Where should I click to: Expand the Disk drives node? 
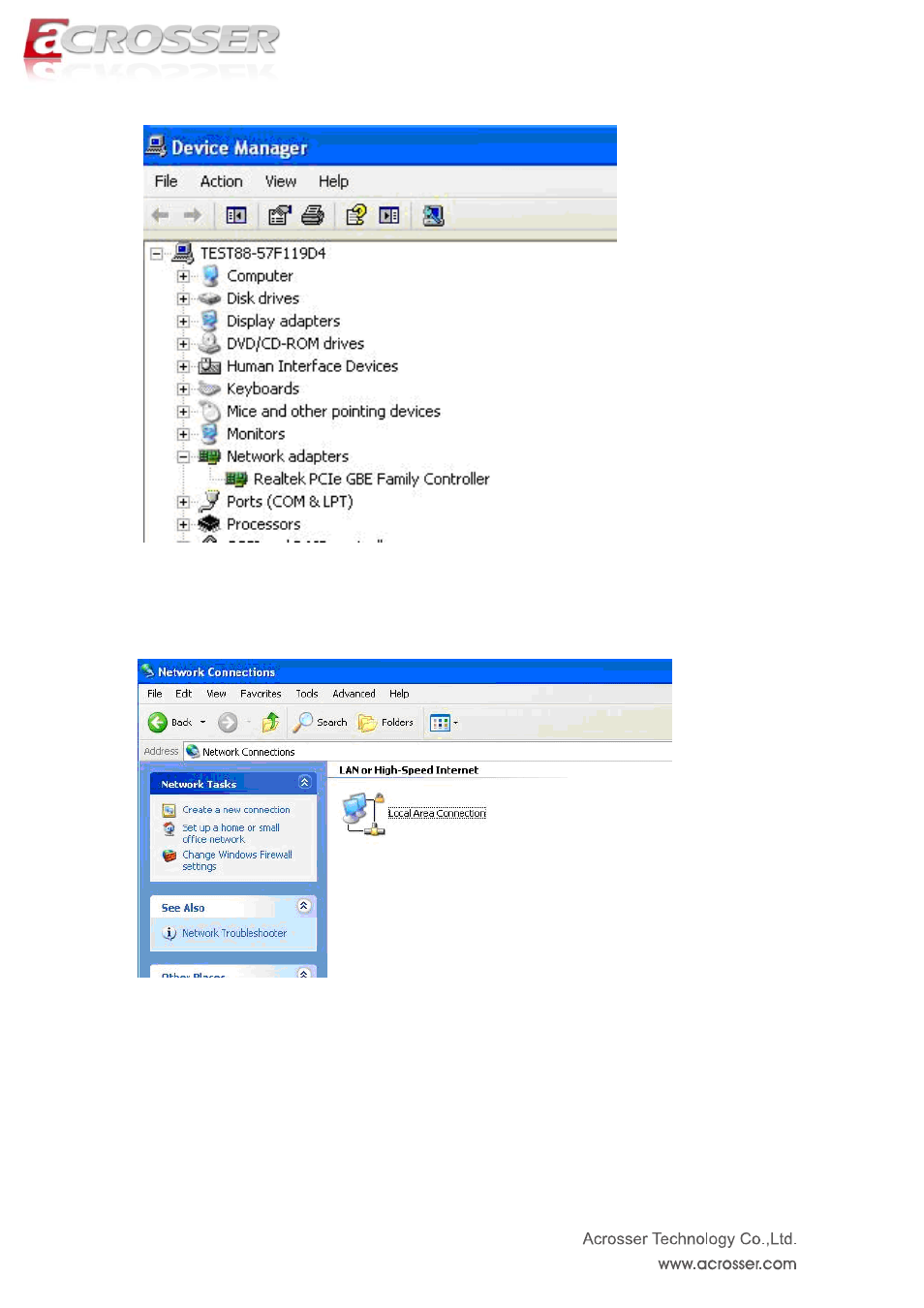[x=183, y=298]
